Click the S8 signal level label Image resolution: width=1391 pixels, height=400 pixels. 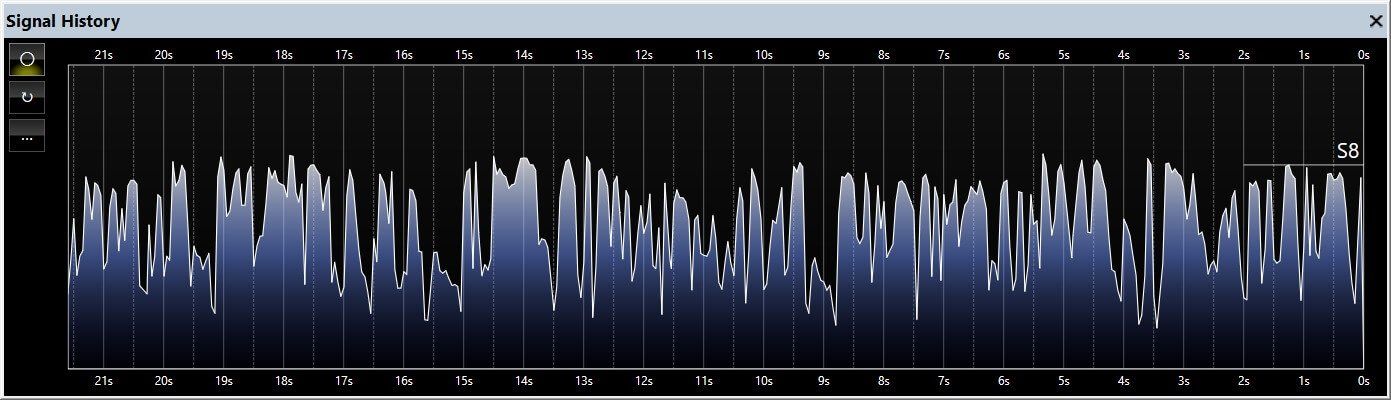tap(1348, 152)
